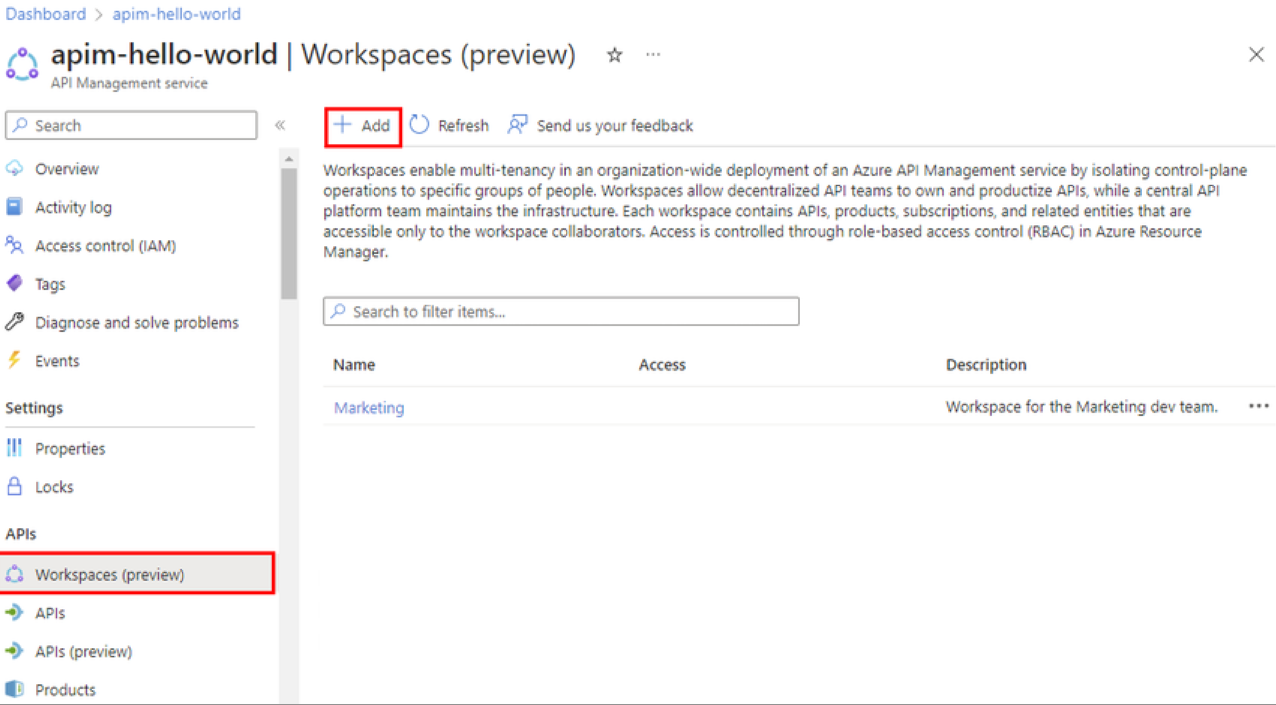The height and width of the screenshot is (705, 1276).
Task: Click the wrench Diagnose icon
Action: 14,322
